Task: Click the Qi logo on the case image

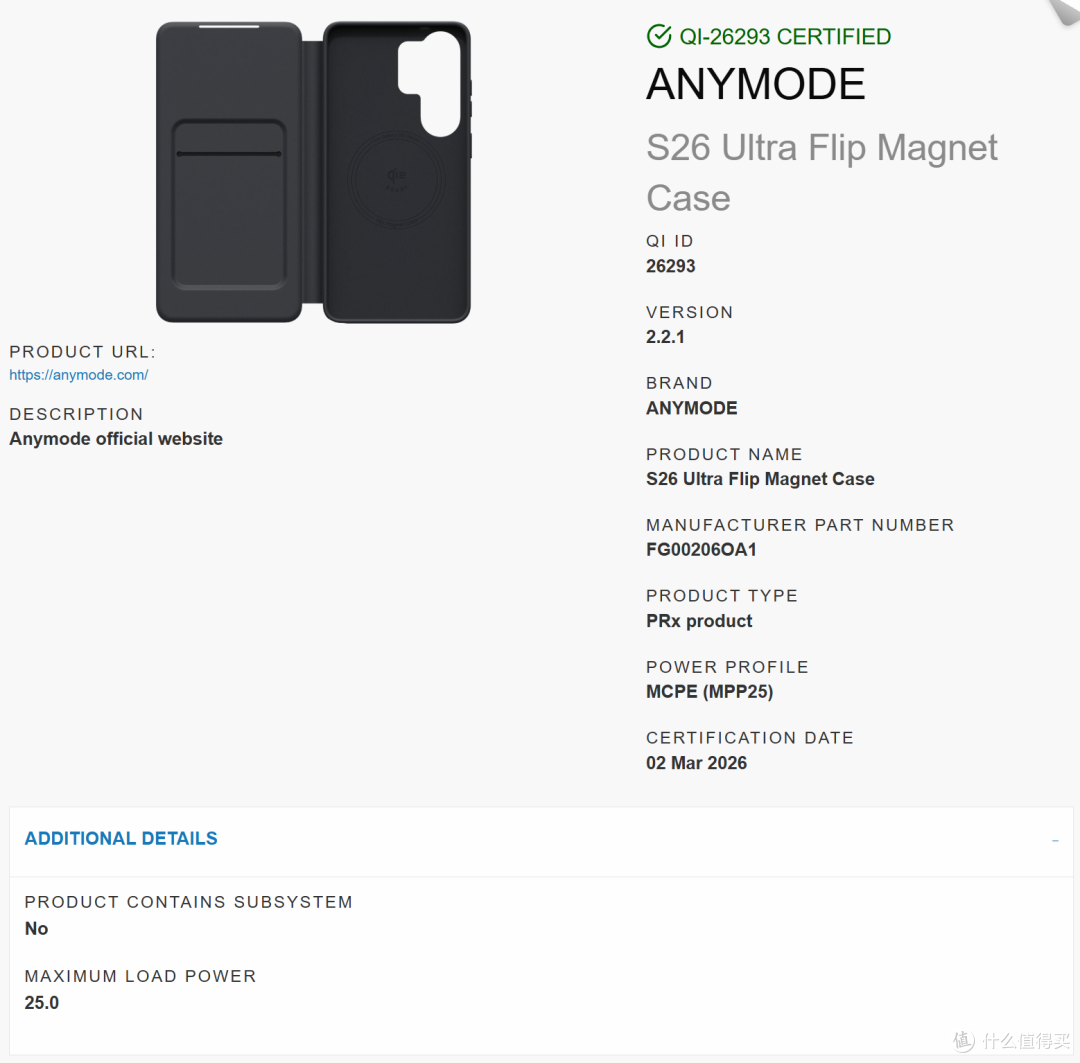Action: (x=397, y=179)
